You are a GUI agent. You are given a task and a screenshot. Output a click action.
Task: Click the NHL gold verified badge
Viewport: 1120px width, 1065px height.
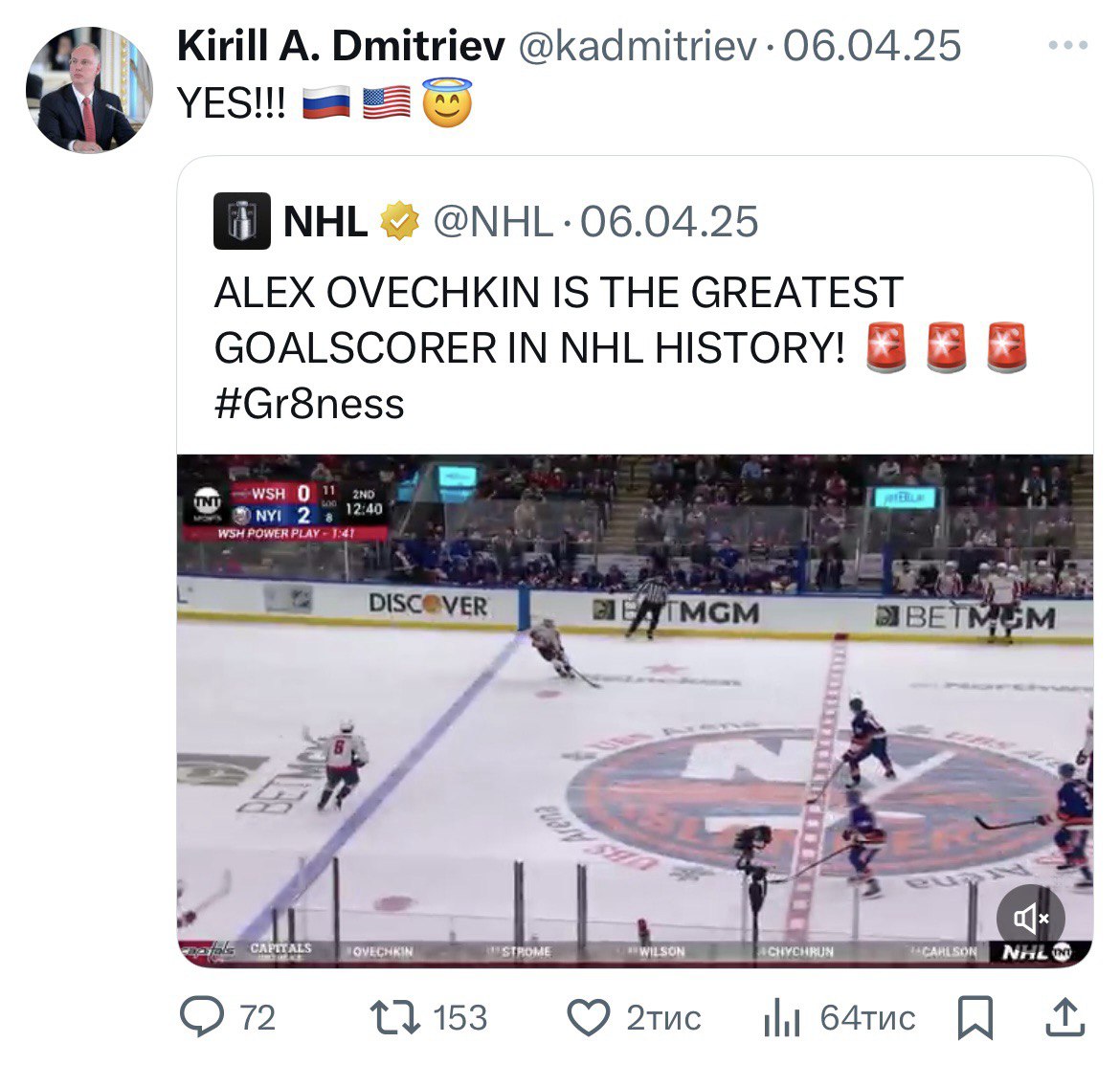[399, 221]
